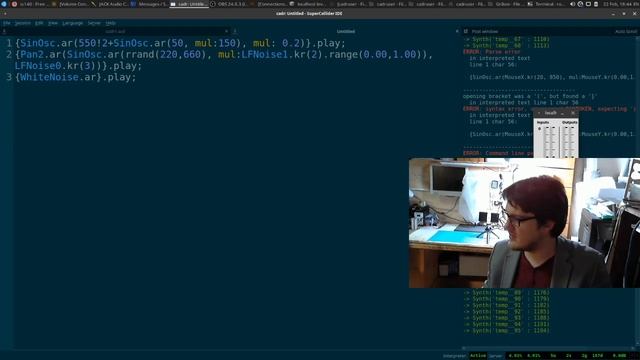Open the Server menu

click(x=94, y=23)
